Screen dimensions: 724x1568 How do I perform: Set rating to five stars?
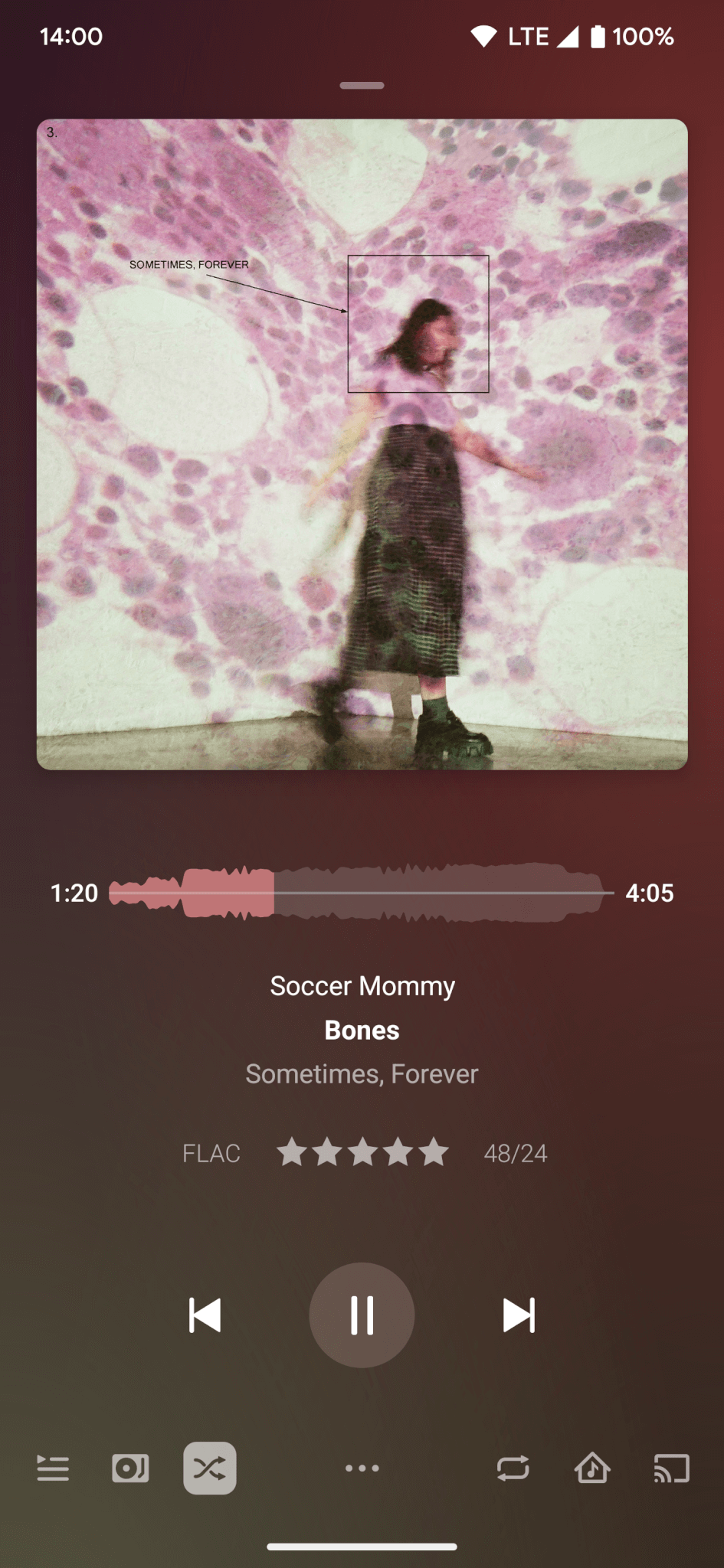click(434, 1151)
